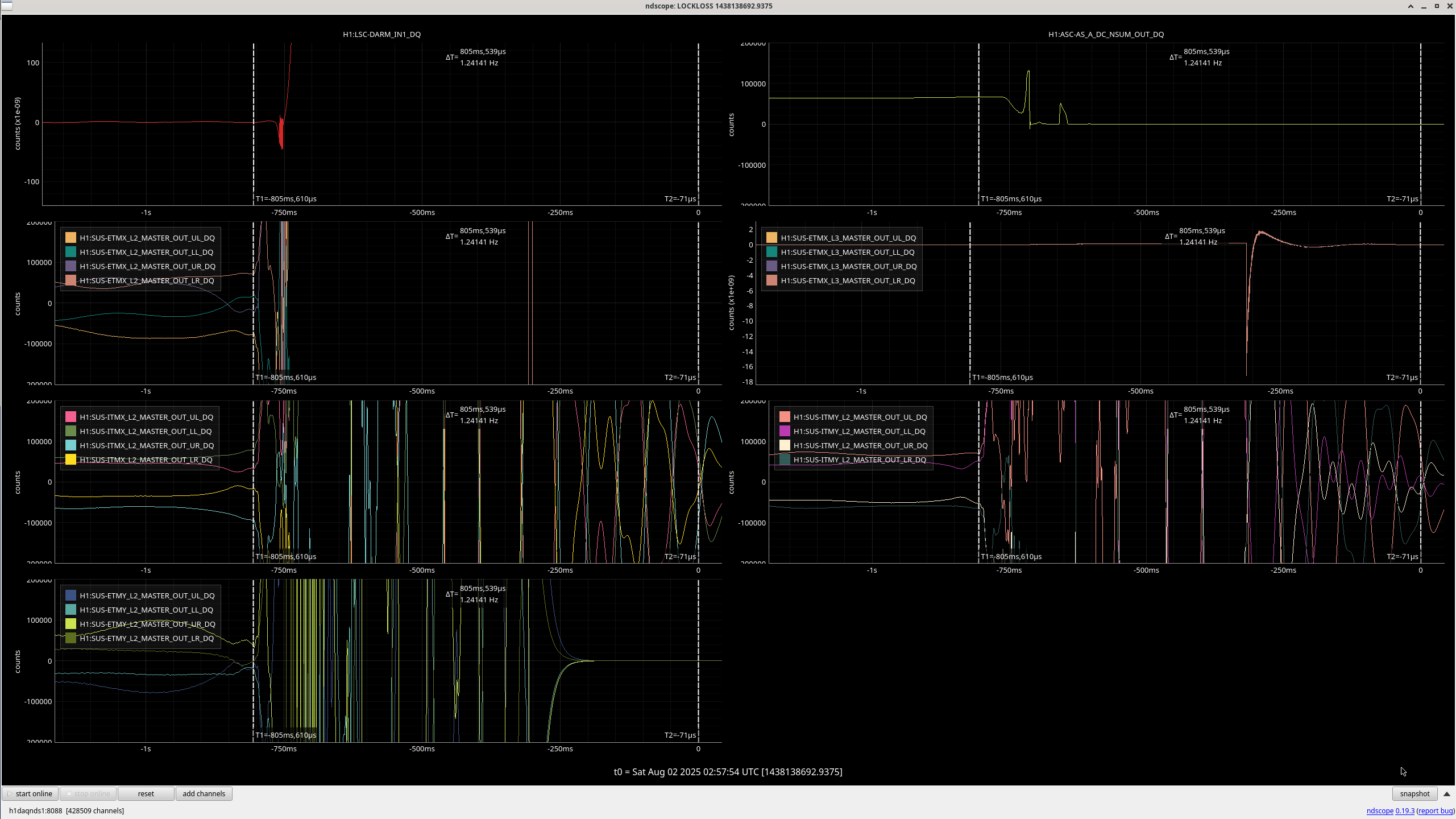Click the T1 cursor line in the DARM plot
The height and width of the screenshot is (819, 1456).
click(254, 125)
